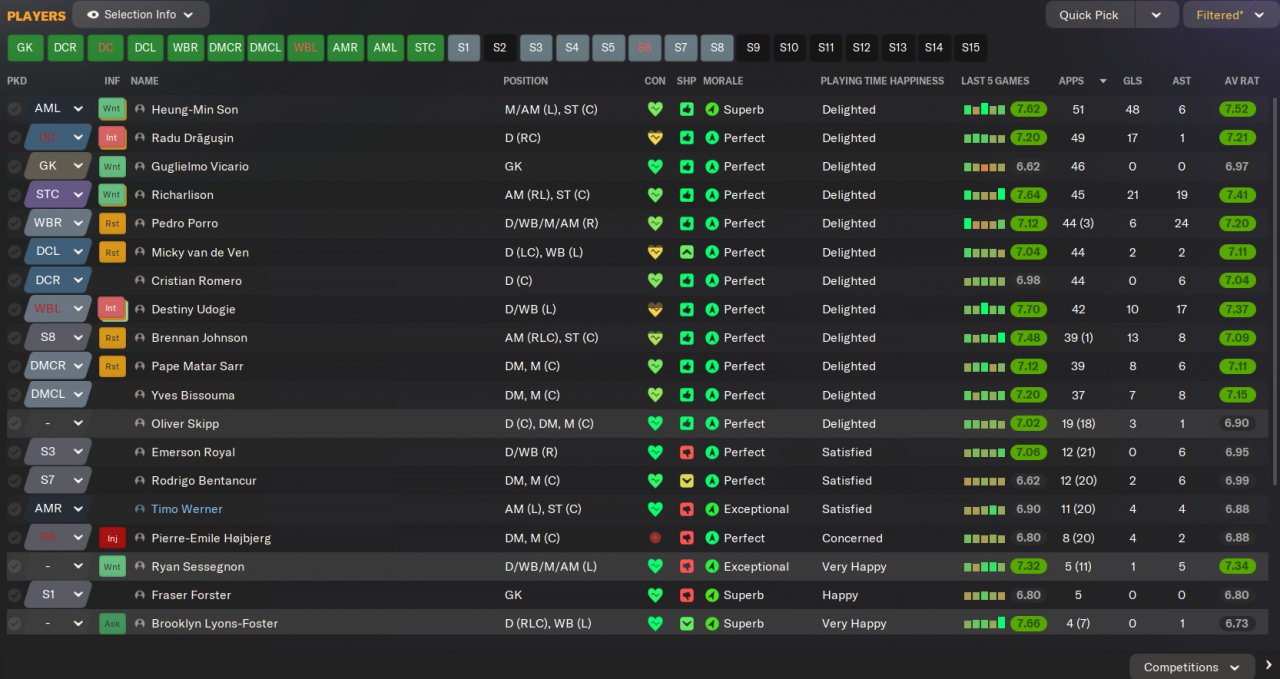Click the match sharpness icon for Emerson Royal
This screenshot has width=1280, height=679.
pos(686,452)
